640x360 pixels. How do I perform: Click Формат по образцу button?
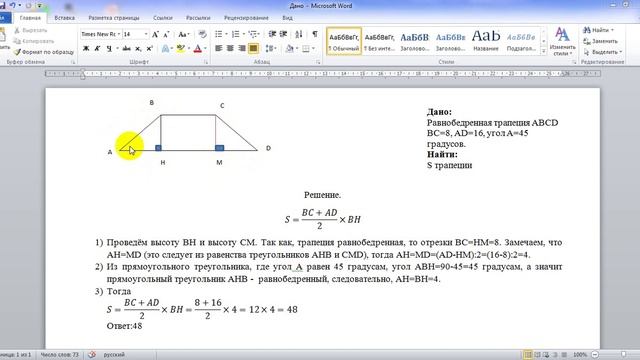pos(44,52)
